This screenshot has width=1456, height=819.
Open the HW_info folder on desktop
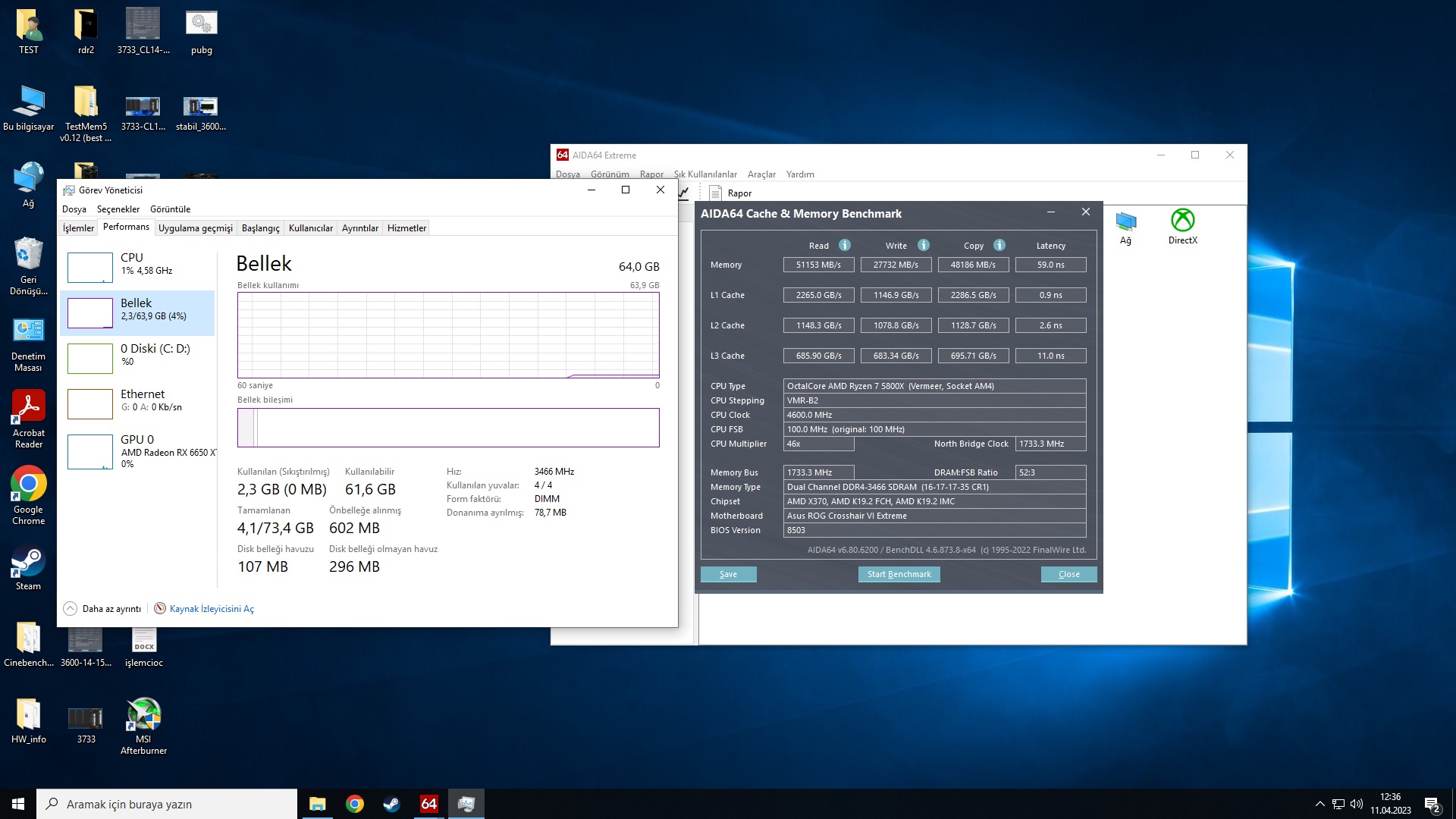tap(29, 720)
